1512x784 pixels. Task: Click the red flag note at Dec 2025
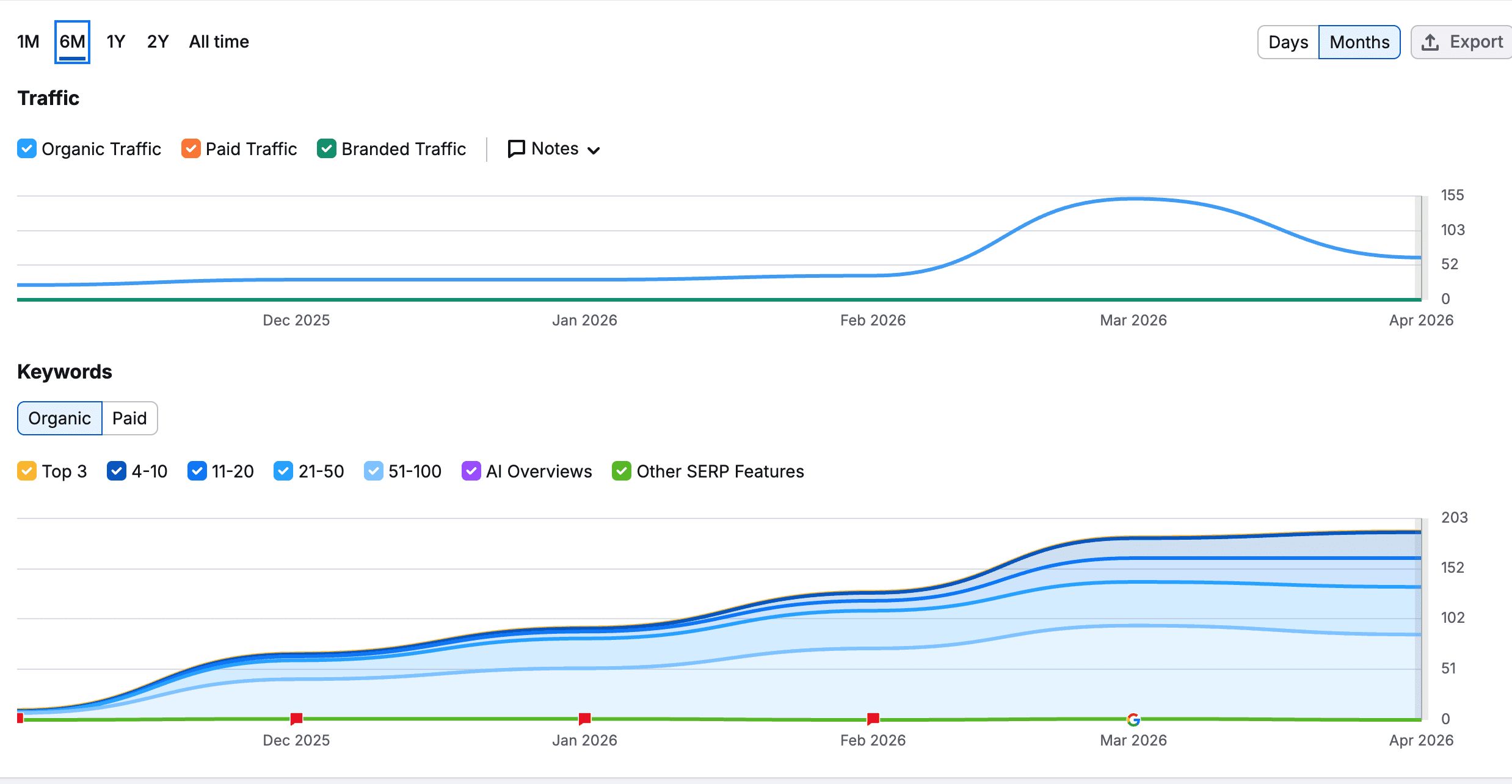pyautogui.click(x=296, y=718)
